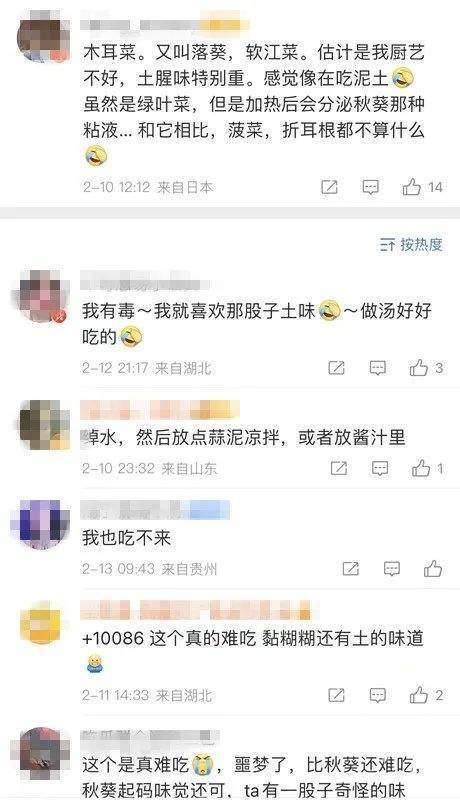Reply to the comment from 山东
The width and height of the screenshot is (460, 800).
380,468
